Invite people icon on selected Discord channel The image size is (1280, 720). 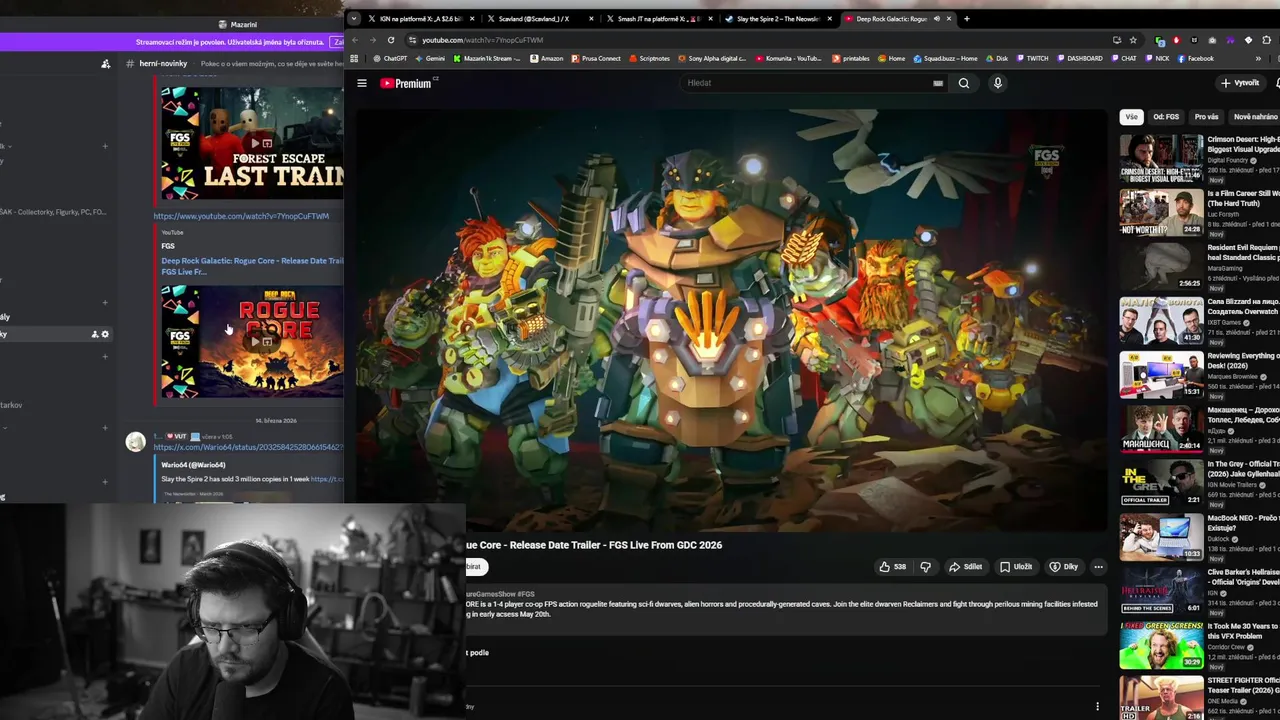pyautogui.click(x=95, y=334)
